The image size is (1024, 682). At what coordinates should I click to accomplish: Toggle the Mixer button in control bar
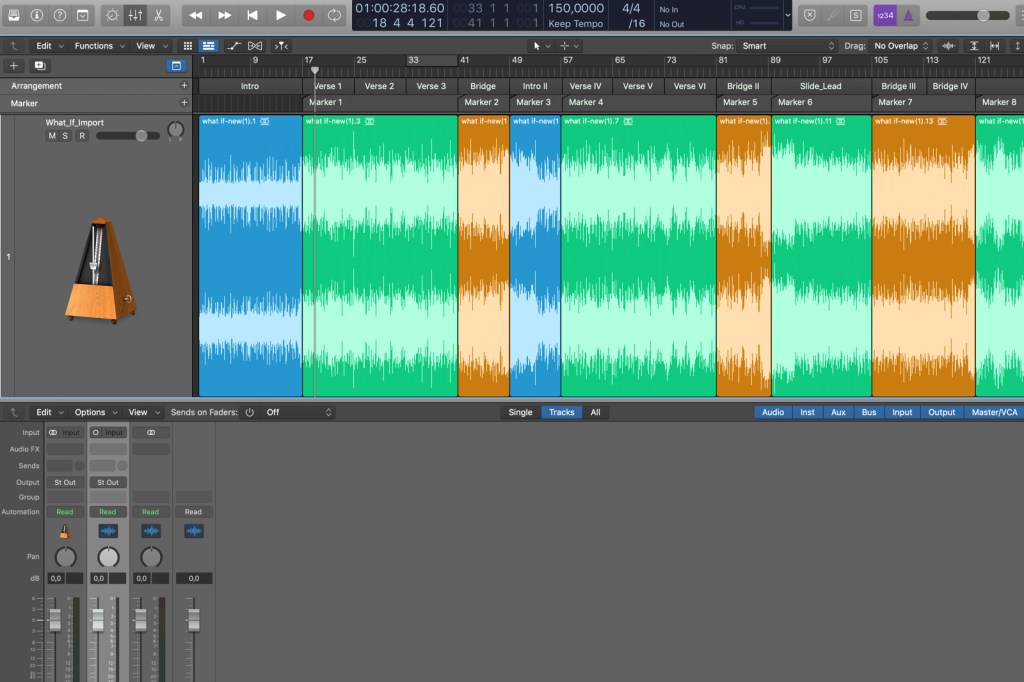click(x=135, y=15)
